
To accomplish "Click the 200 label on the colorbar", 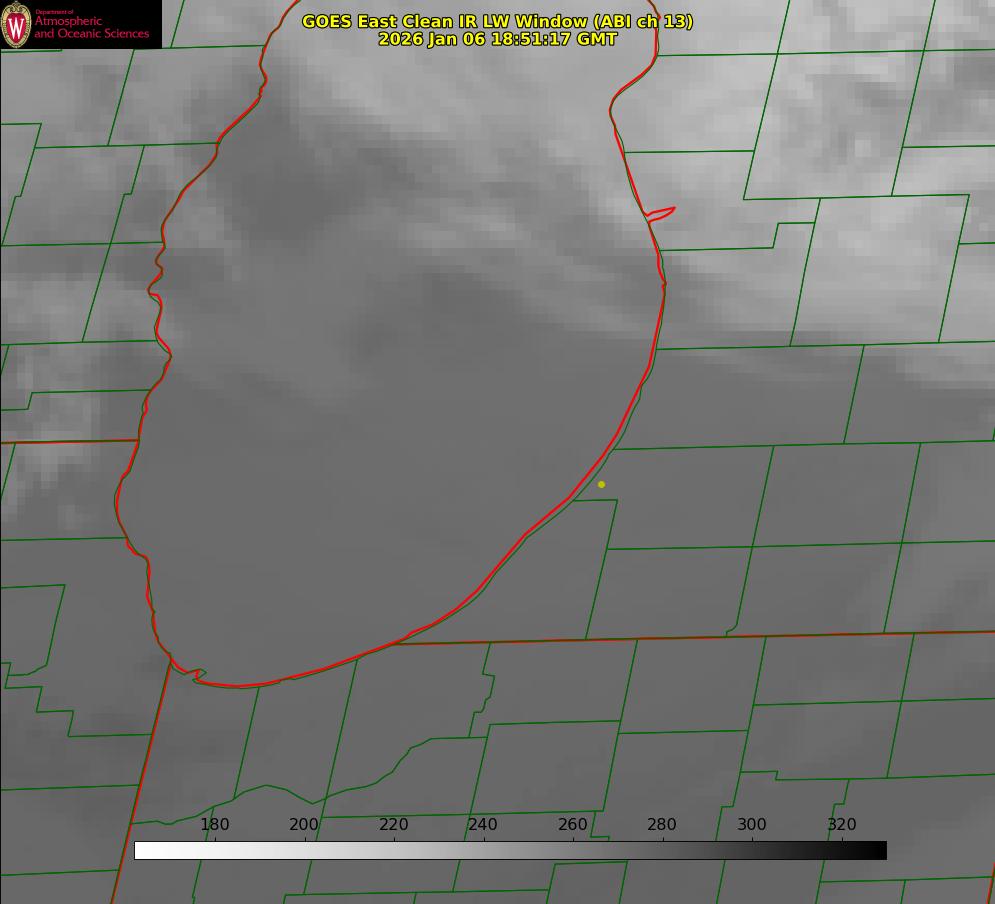I will coord(304,824).
